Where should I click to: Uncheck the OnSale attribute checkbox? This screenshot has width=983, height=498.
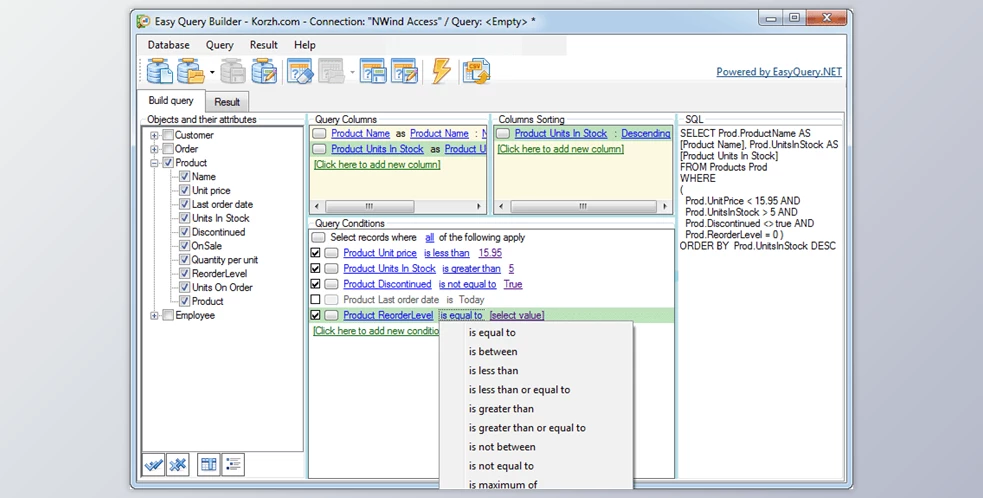click(x=184, y=246)
